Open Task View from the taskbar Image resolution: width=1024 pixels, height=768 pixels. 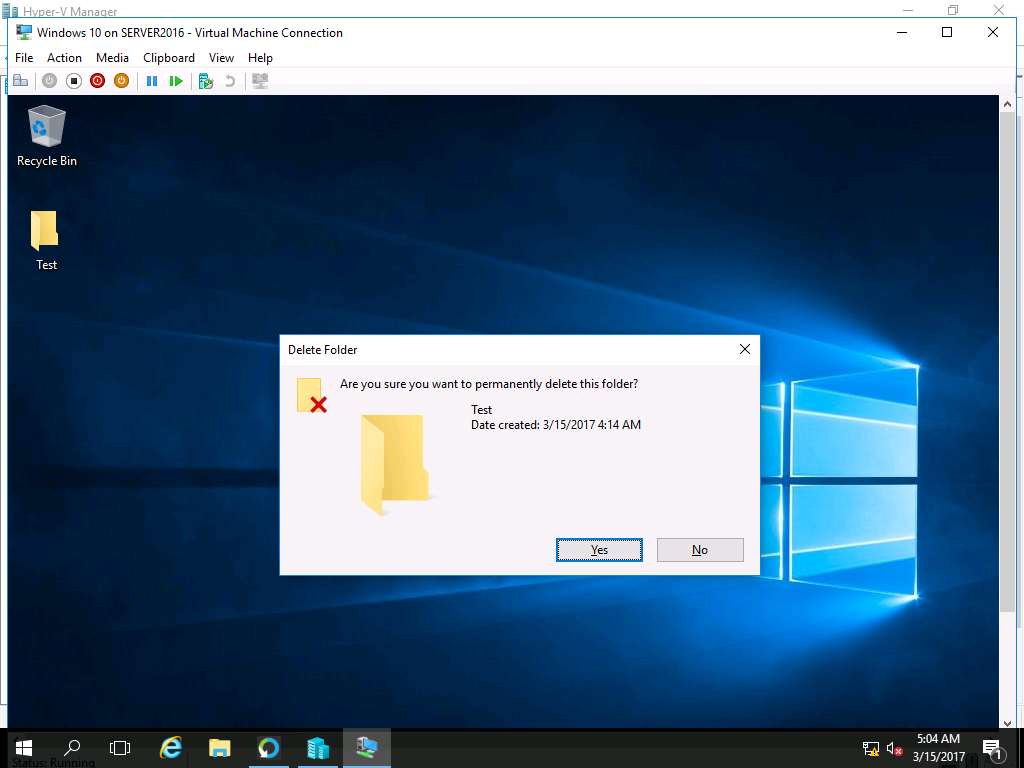[x=120, y=748]
